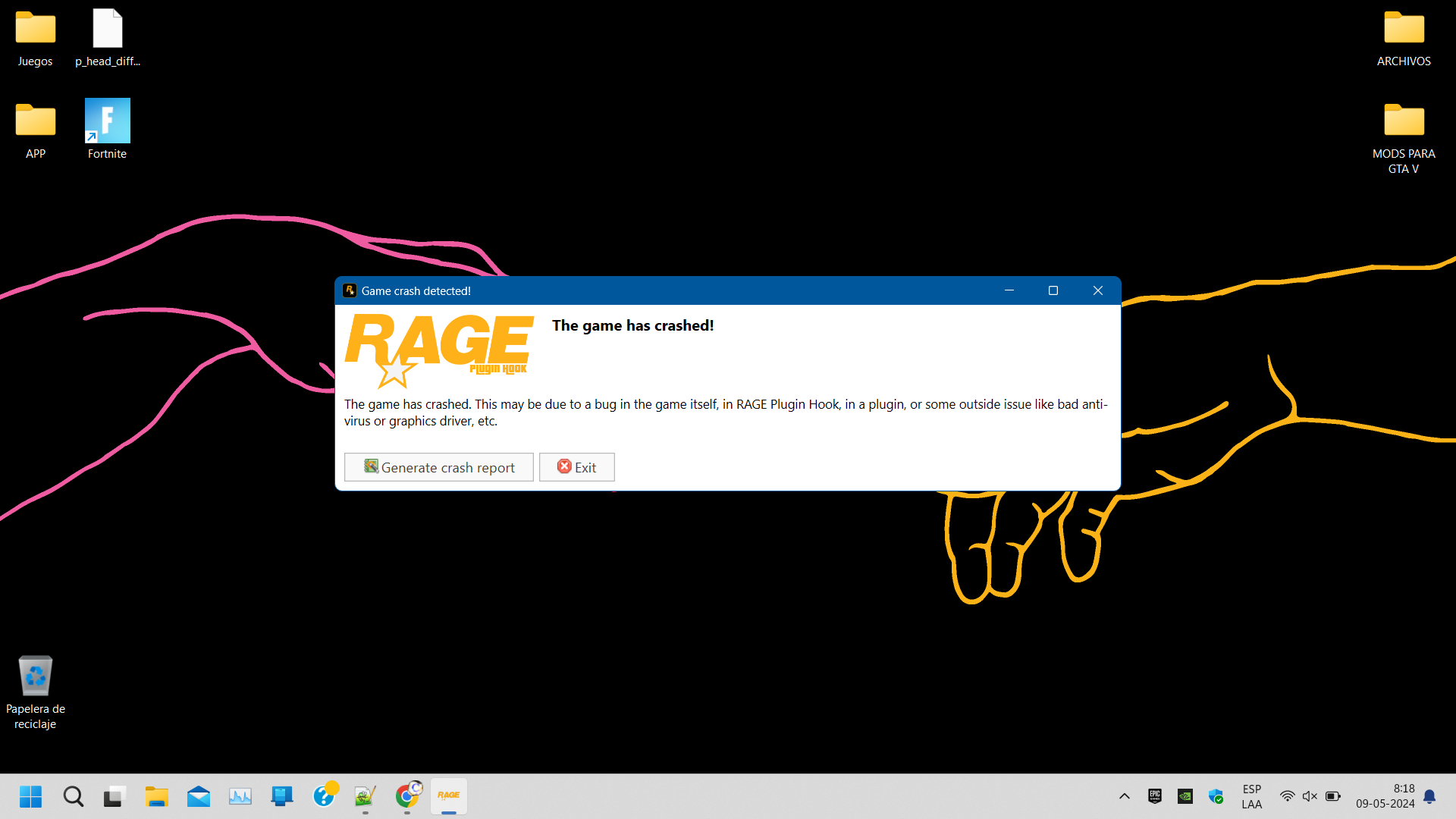Open the Mail app in taskbar

(199, 796)
